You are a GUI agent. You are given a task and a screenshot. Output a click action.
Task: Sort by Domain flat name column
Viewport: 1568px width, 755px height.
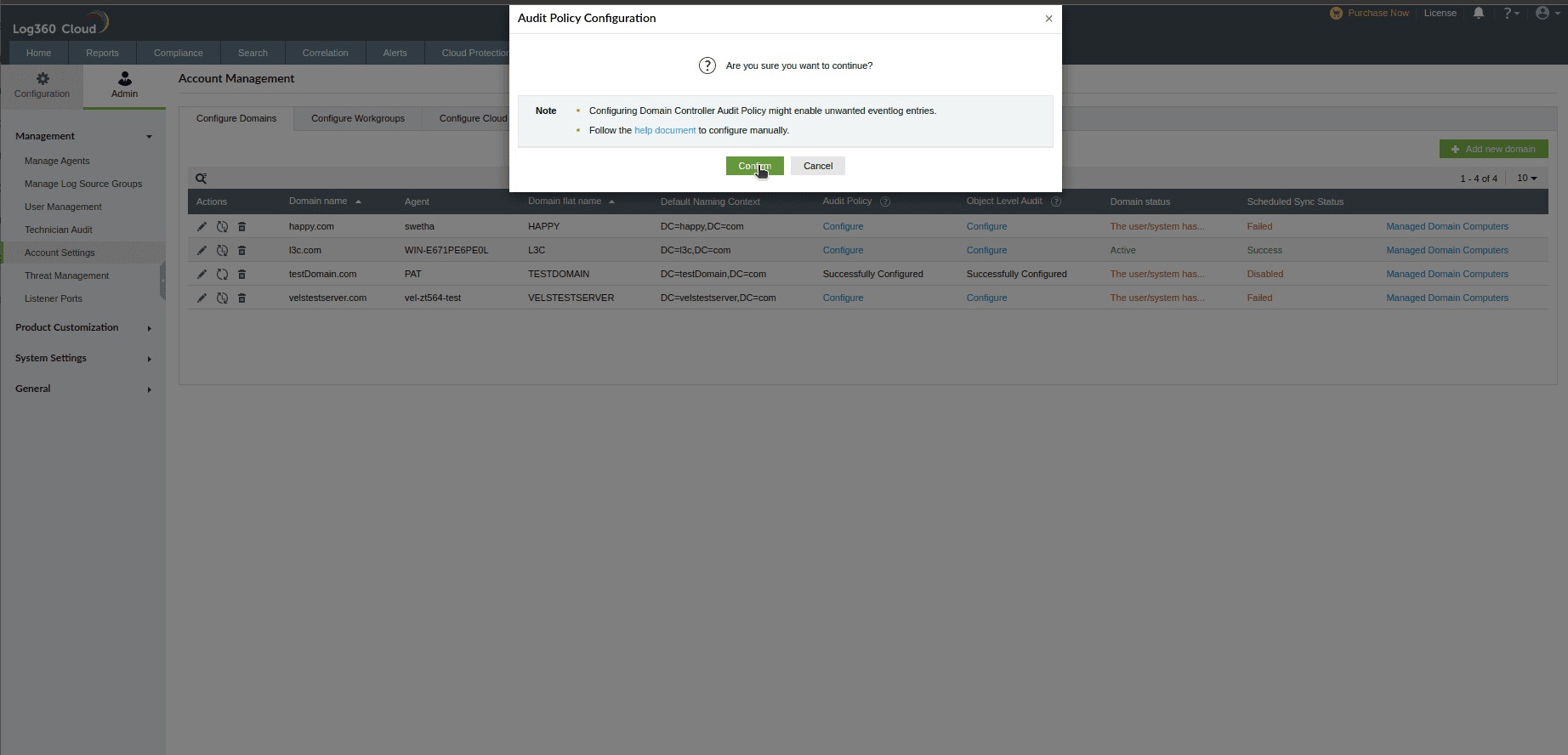tap(571, 202)
